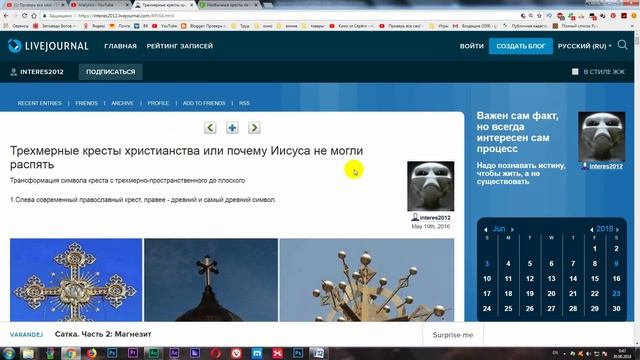This screenshot has height=360, width=640.
Task: Click the LiveJournal logo
Action: (x=48, y=46)
